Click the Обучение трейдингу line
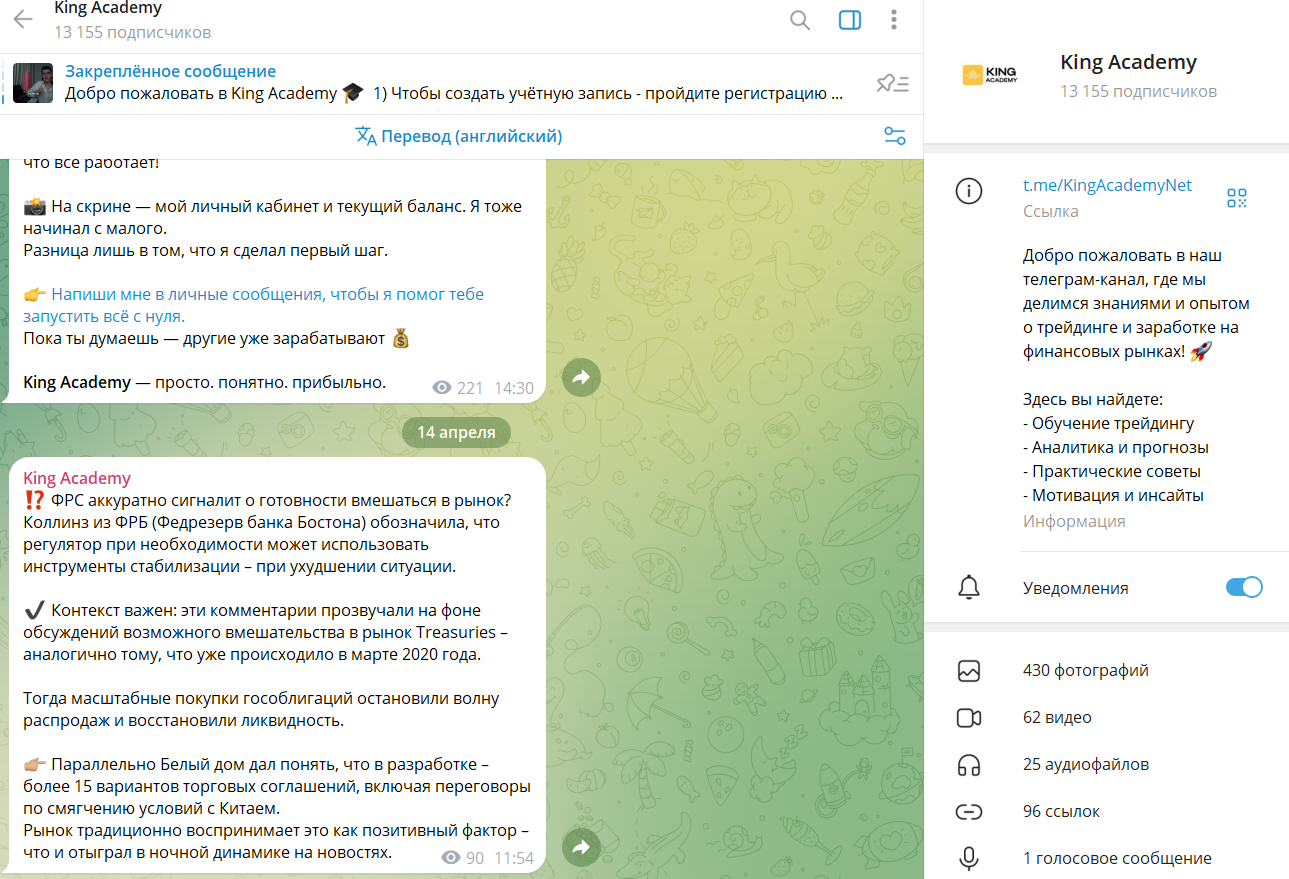Image resolution: width=1289 pixels, height=879 pixels. click(1109, 423)
